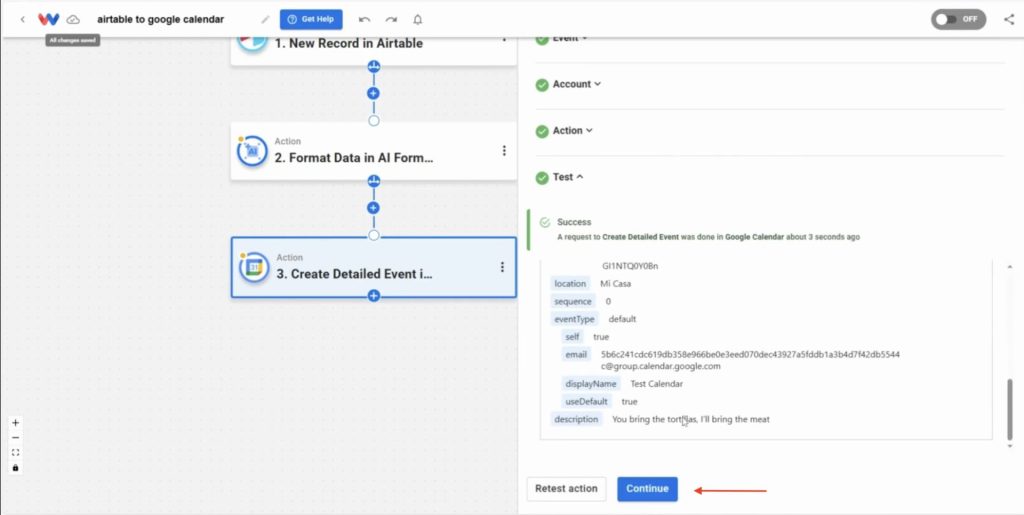The height and width of the screenshot is (515, 1024).
Task: Check the cloud save status icon
Action: tap(73, 20)
